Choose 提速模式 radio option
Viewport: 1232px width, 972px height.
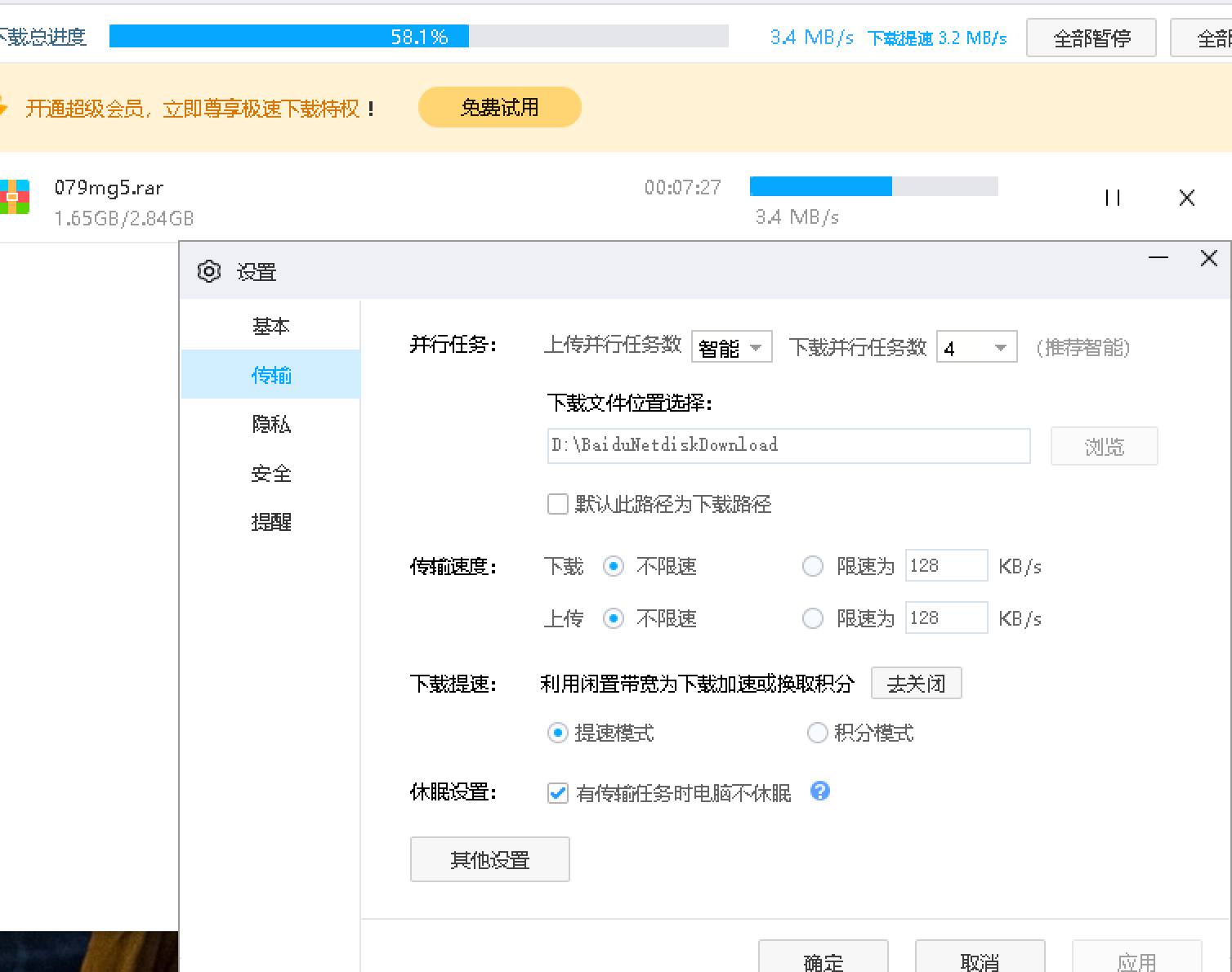(558, 733)
